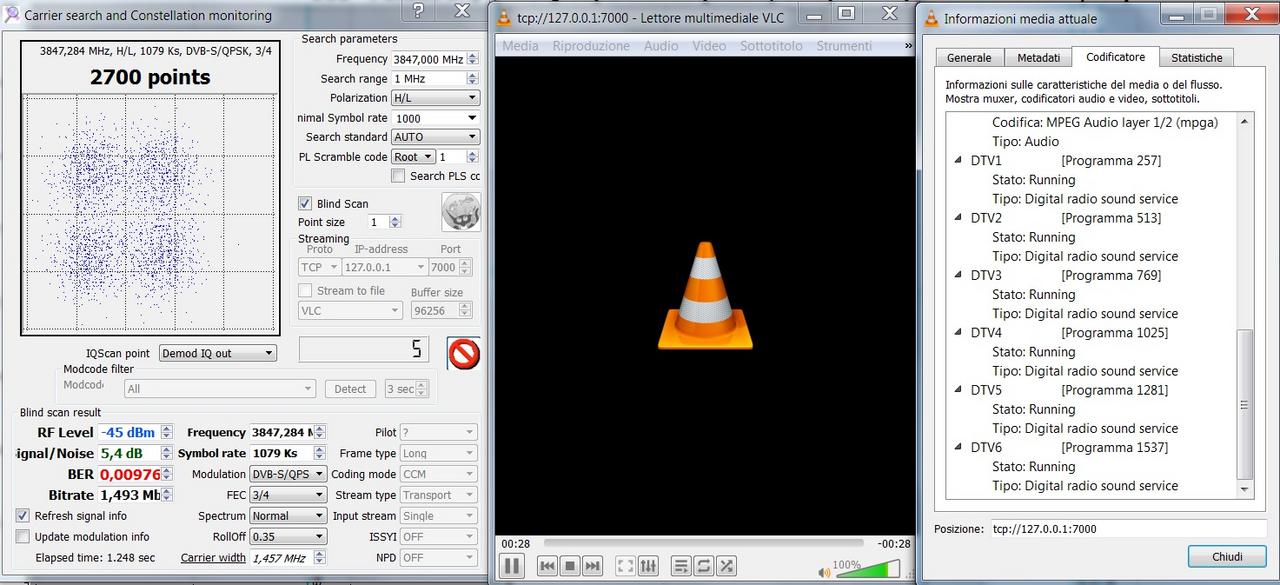This screenshot has height=585, width=1280.
Task: Click RF Level -45 dBm stepper
Action: tap(166, 432)
